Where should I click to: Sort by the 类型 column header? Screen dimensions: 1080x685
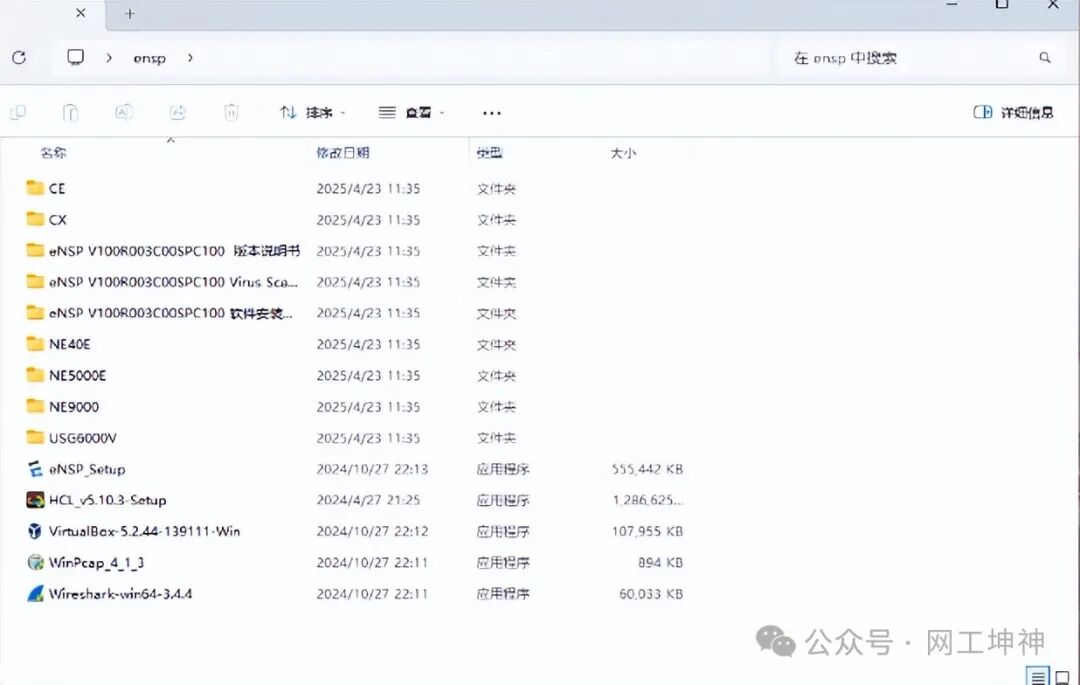489,153
